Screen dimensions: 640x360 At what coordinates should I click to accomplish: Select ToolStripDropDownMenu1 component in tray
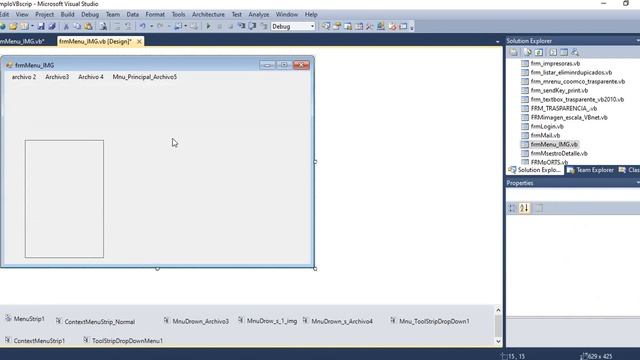click(123, 340)
